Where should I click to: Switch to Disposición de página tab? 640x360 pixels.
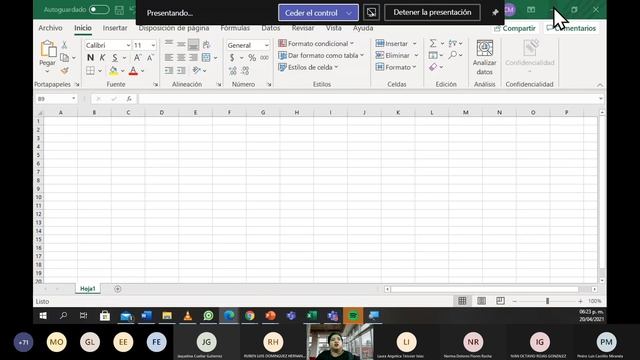click(173, 28)
